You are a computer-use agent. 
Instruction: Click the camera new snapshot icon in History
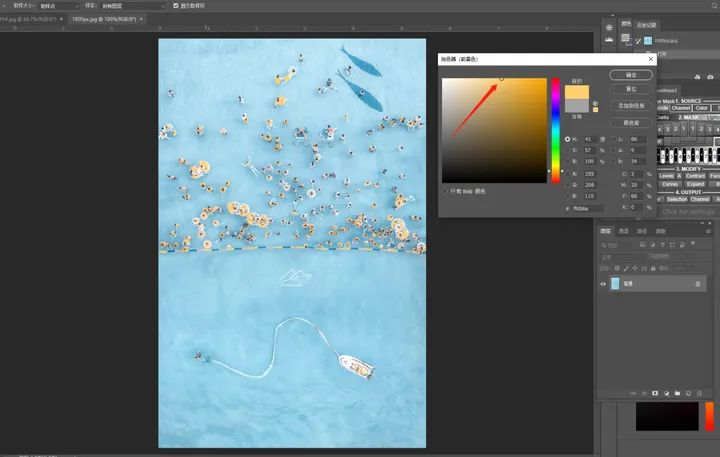click(710, 77)
